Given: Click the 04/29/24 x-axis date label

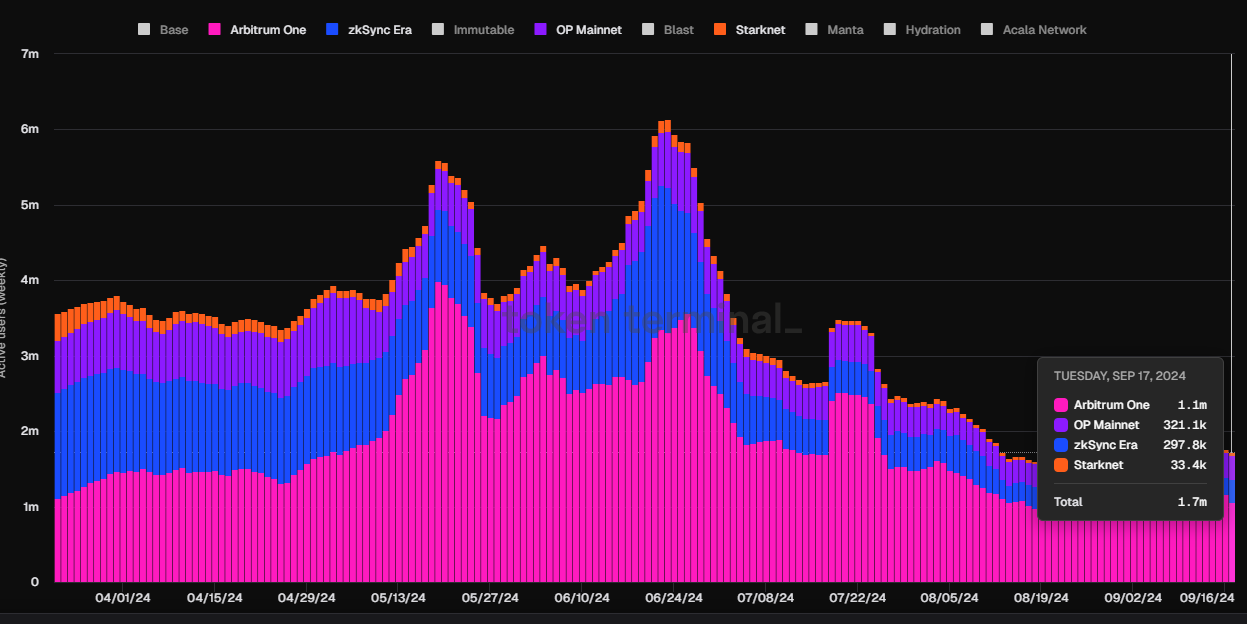Looking at the screenshot, I should [307, 598].
